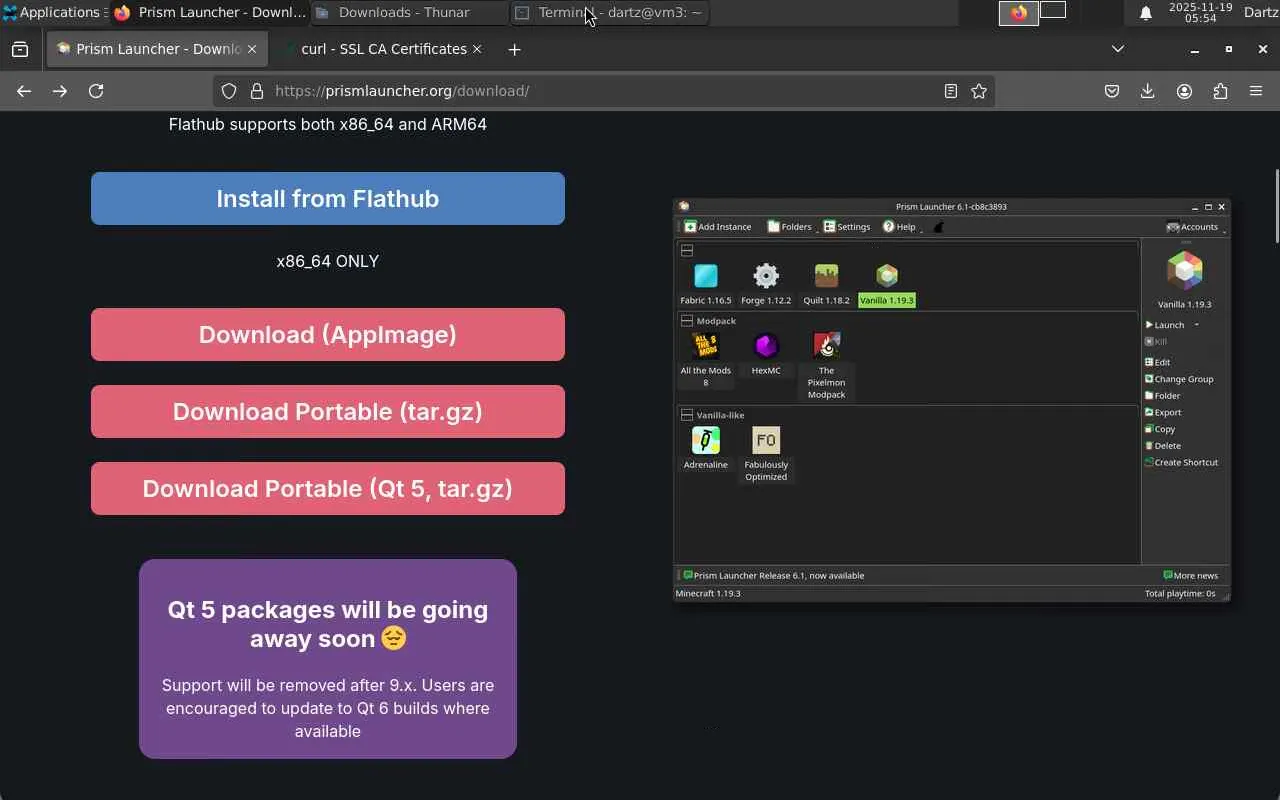Viewport: 1280px width, 800px height.
Task: Switch to the Terminal dartz@vm3 window
Action: [610, 13]
